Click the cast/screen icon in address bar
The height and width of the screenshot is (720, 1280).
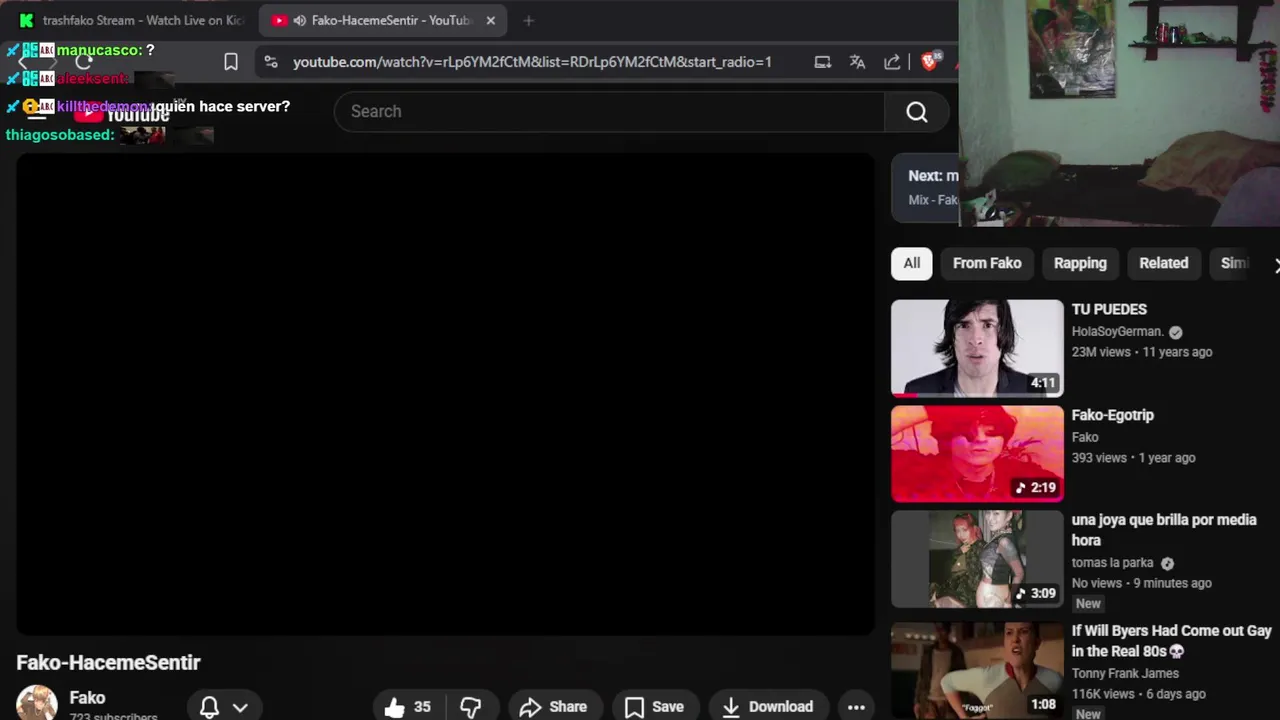click(823, 62)
